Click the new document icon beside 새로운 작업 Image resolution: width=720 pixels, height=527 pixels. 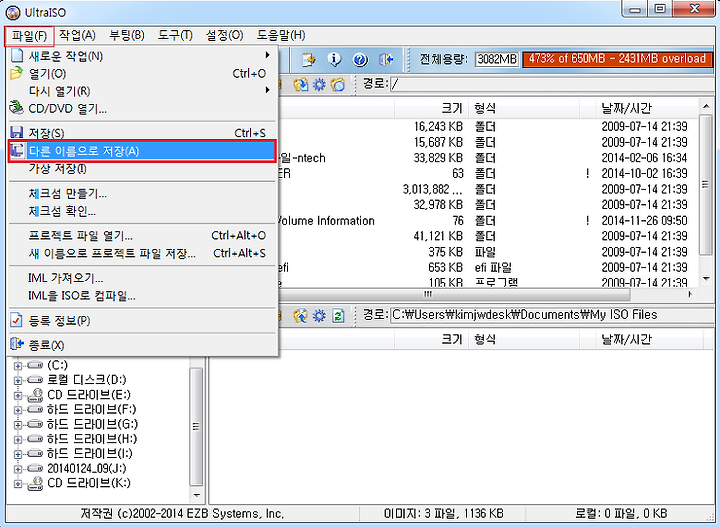17,56
